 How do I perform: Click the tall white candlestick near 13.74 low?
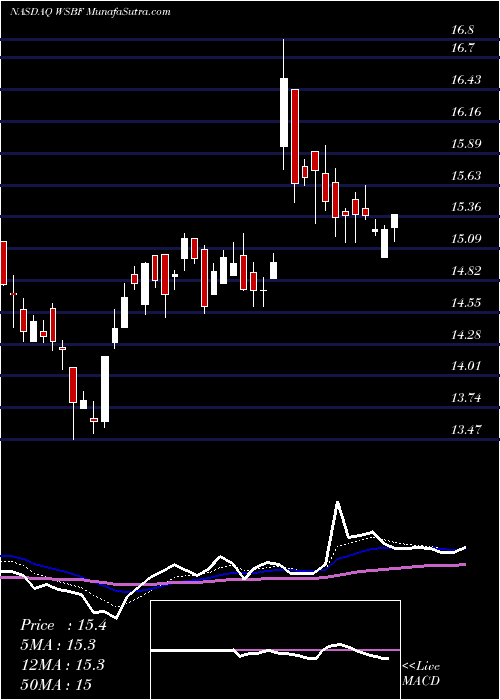pyautogui.click(x=105, y=389)
